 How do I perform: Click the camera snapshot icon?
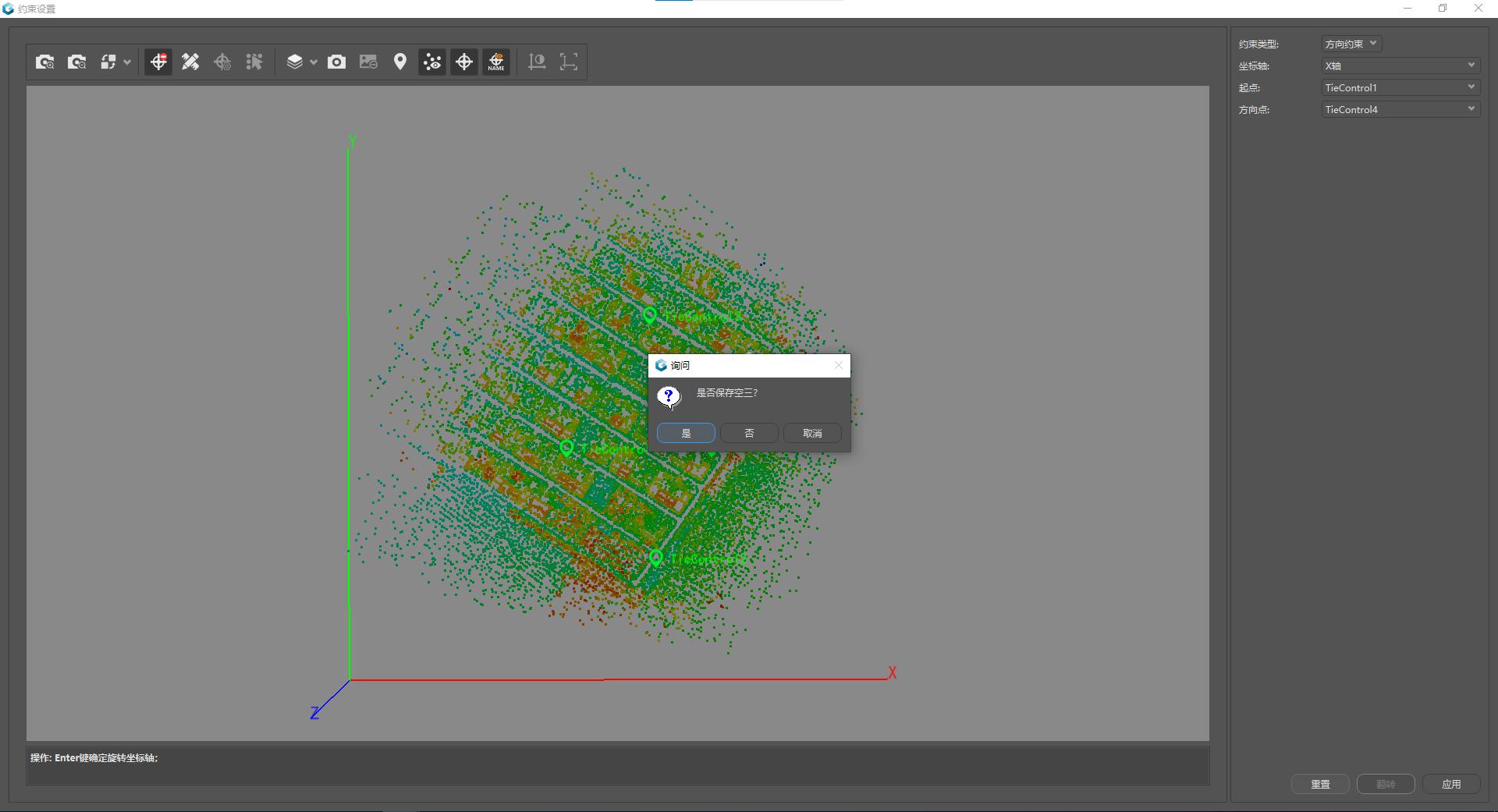(336, 62)
